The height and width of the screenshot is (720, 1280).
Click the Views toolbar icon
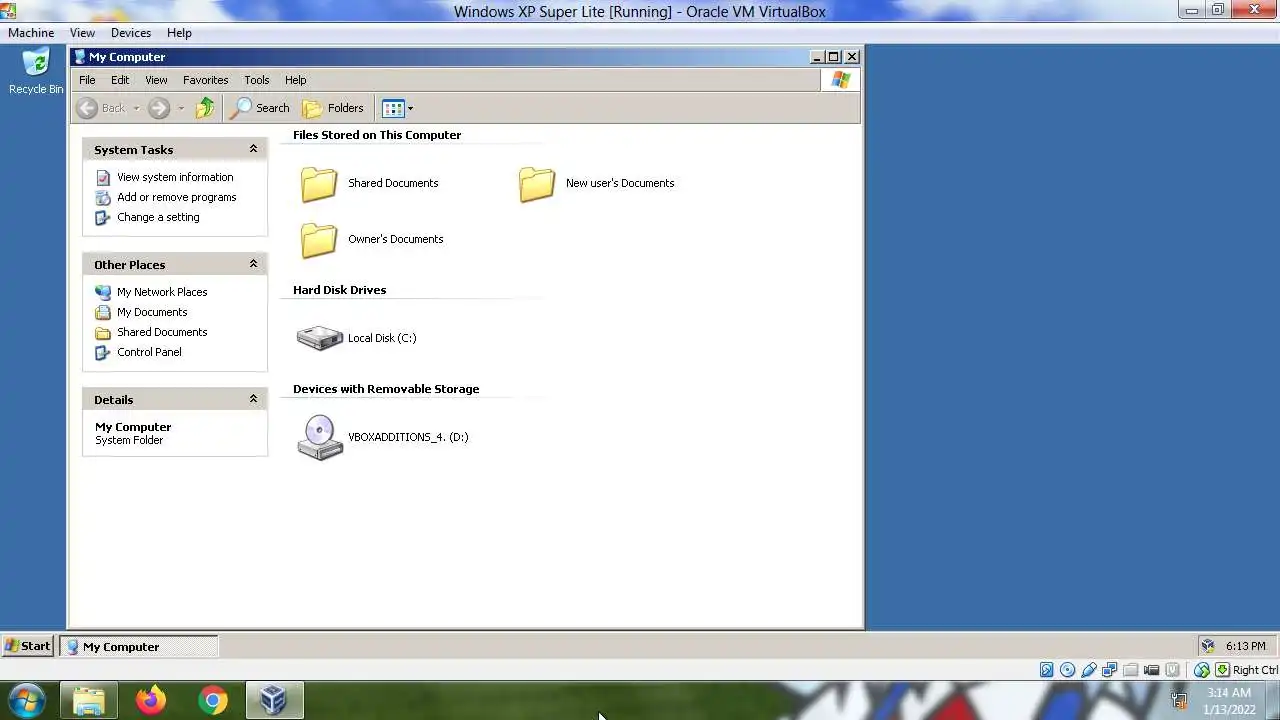[393, 108]
